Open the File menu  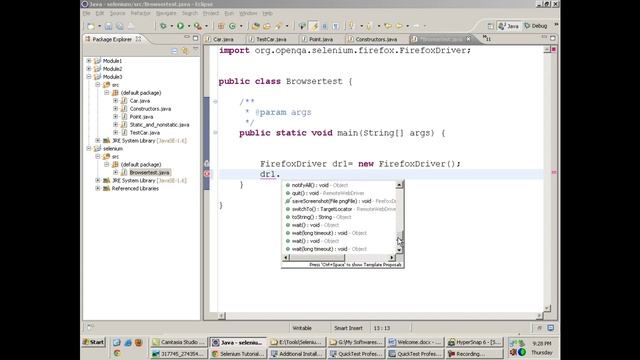[x=87, y=13]
